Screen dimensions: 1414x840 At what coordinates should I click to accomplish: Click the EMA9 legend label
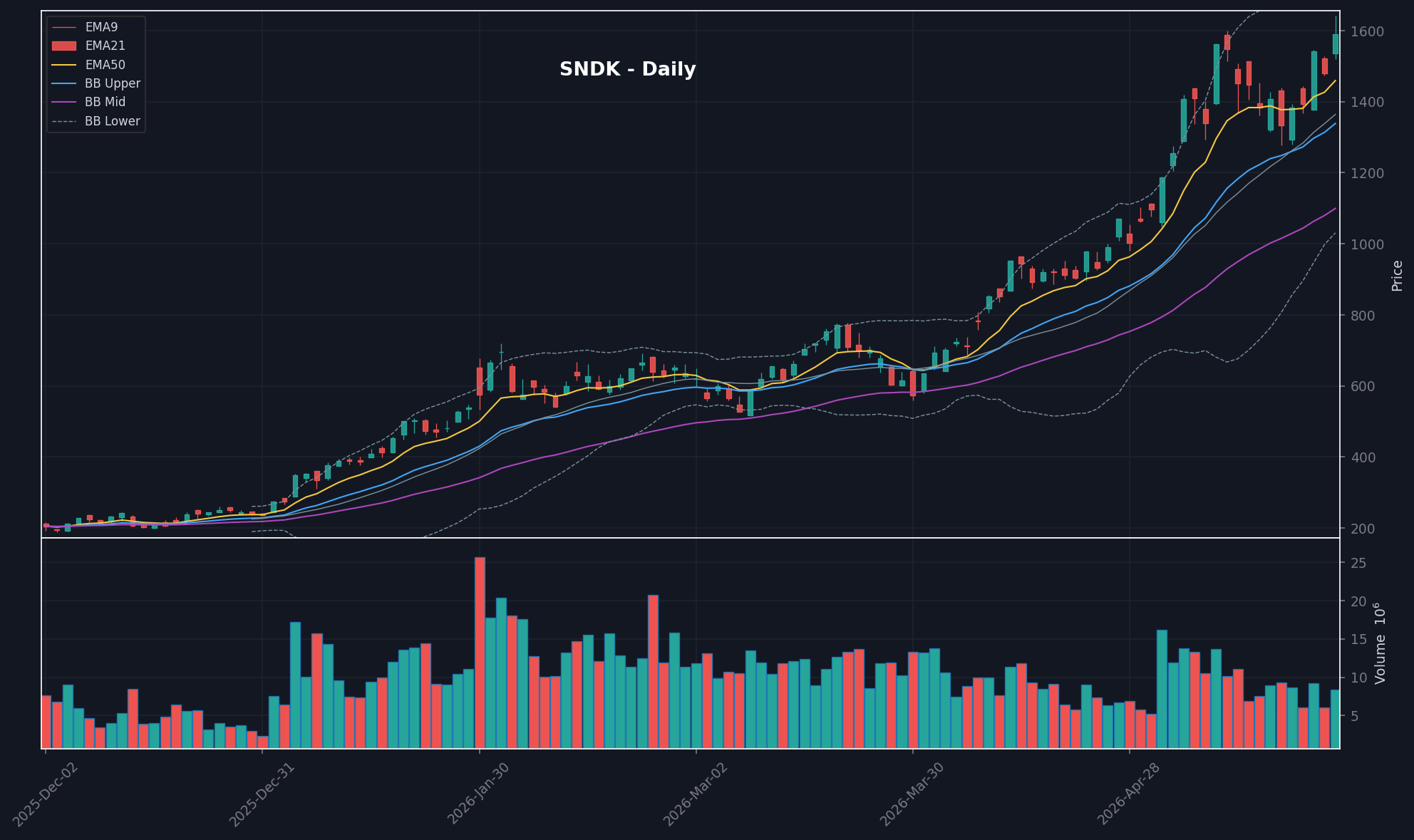coord(101,27)
